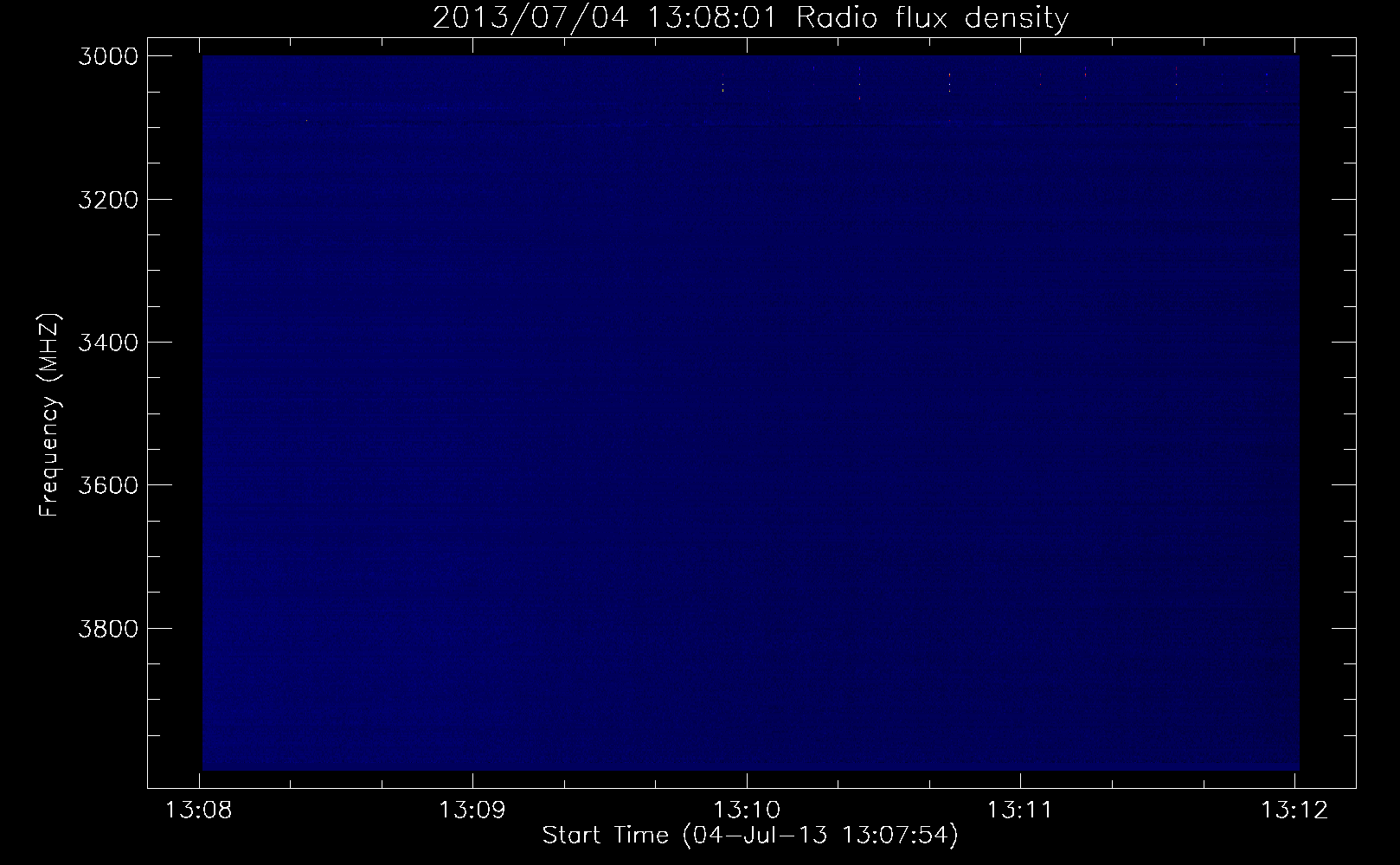This screenshot has width=1400, height=865.
Task: Click the 3000 frequency tick label
Action: point(108,56)
